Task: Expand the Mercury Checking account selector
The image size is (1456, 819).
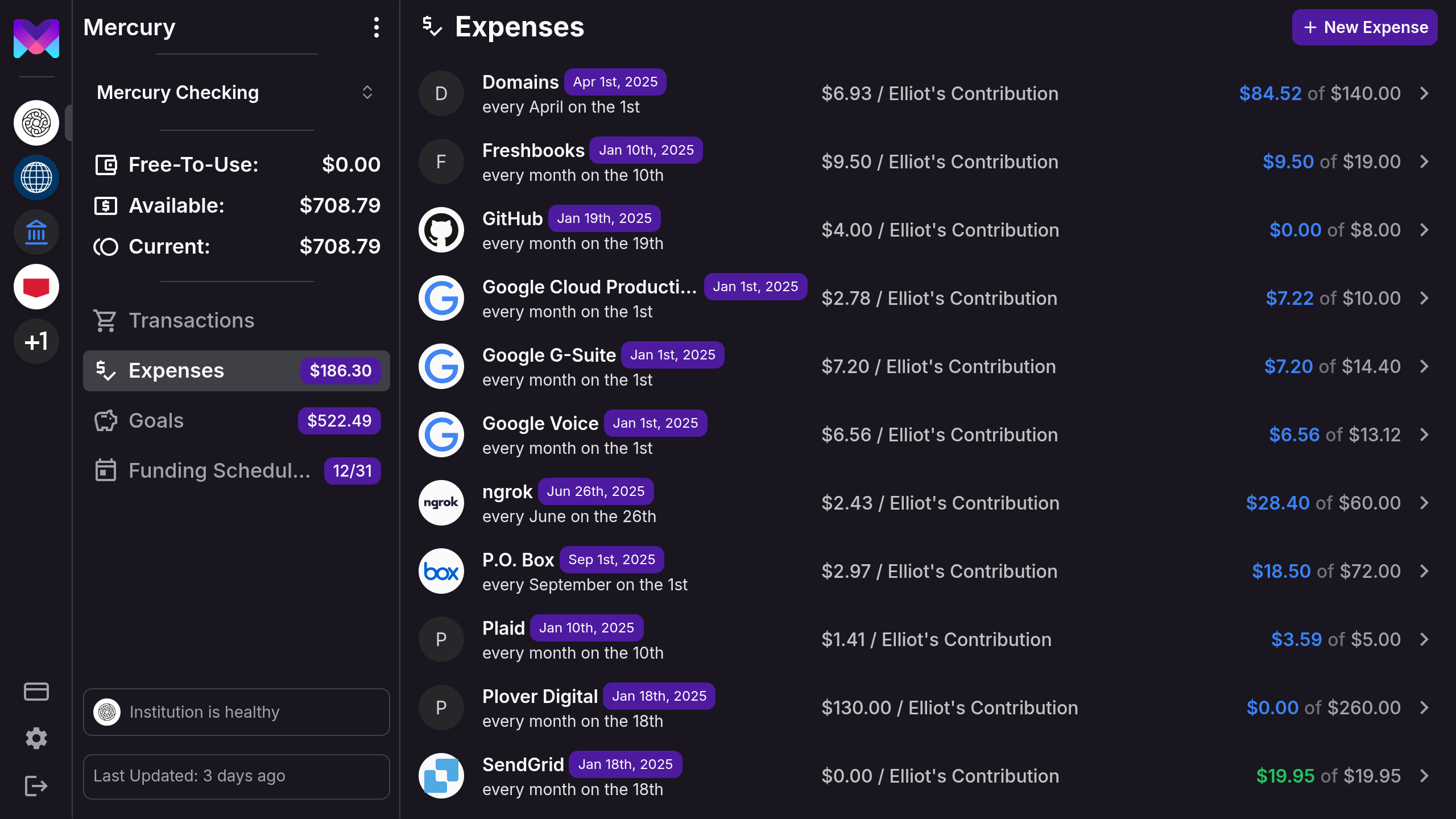Action: [367, 92]
